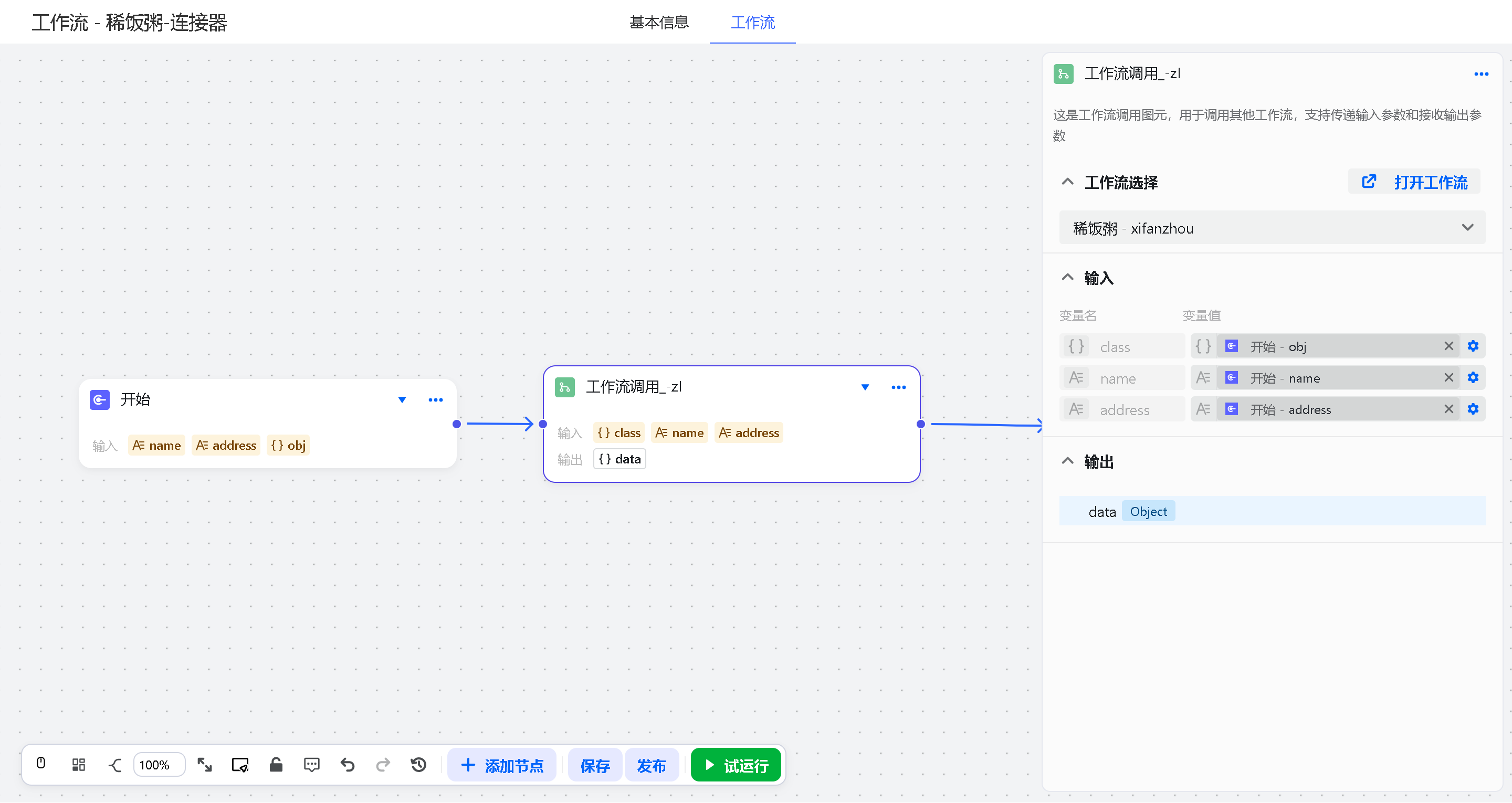Screen dimensions: 1512x803
Task: Click the comment bubble icon in toolbar
Action: 312,764
